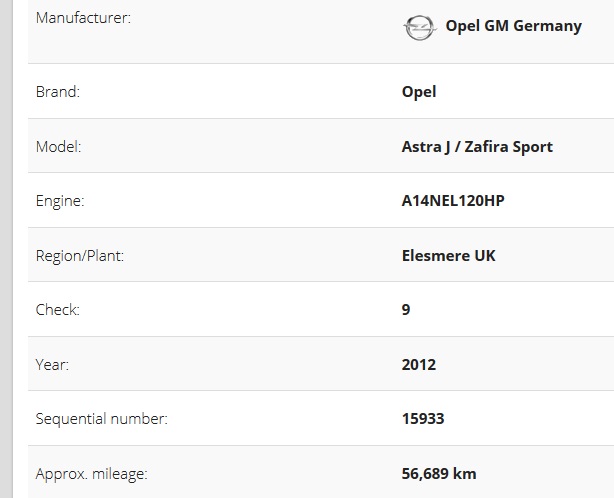The width and height of the screenshot is (614, 498).
Task: Click the Check field label
Action: point(57,310)
